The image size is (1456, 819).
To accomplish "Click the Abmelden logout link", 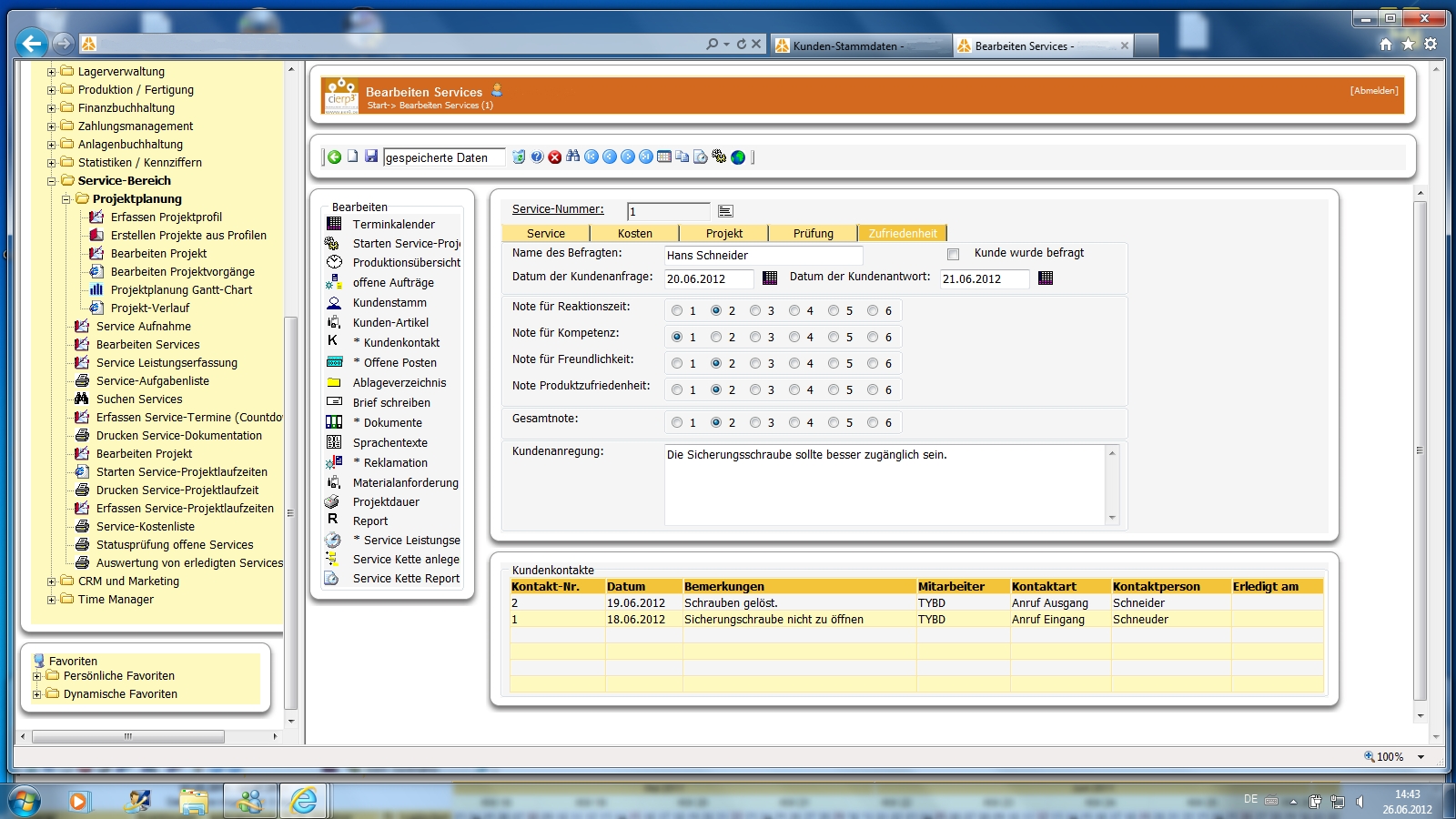I will [x=1373, y=90].
